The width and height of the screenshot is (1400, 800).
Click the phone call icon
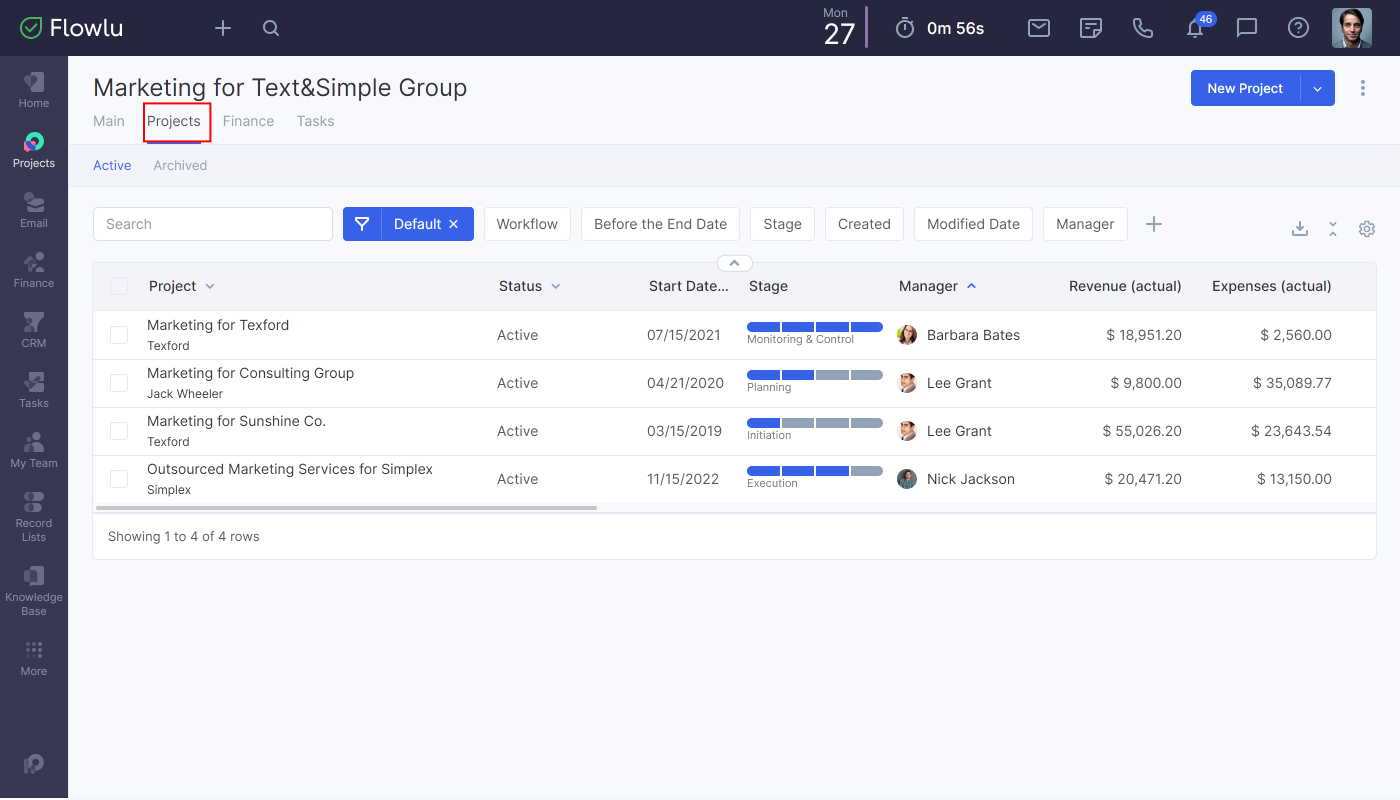click(1143, 28)
